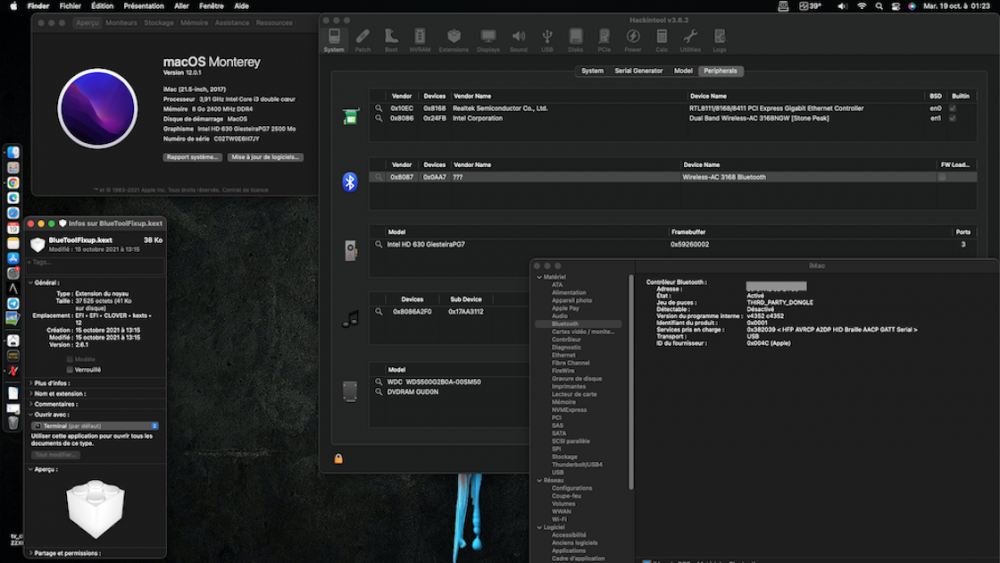The height and width of the screenshot is (563, 1000).
Task: Open the Sound section in Hackintool
Action: click(x=518, y=40)
